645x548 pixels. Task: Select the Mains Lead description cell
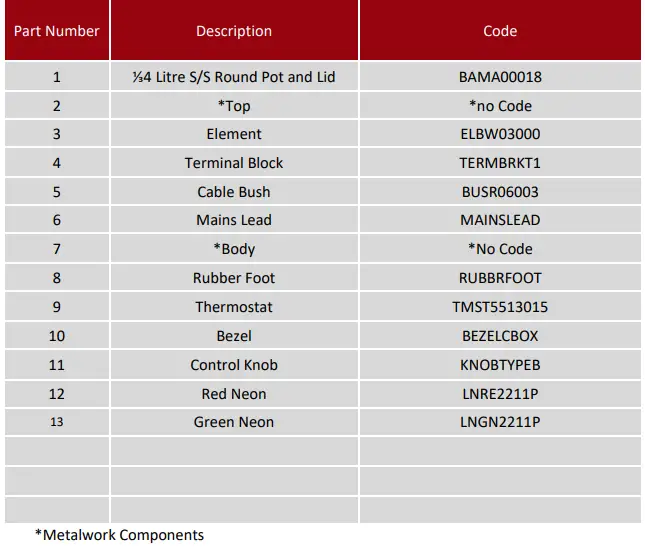(x=234, y=220)
